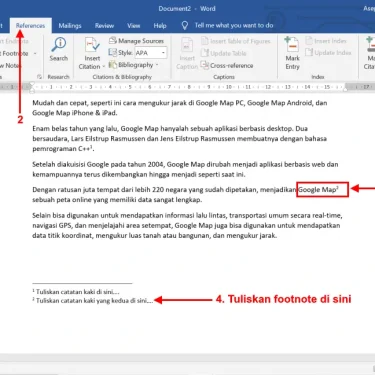The image size is (375, 375).
Task: Click Insert Table of Figures
Action: 236,41
